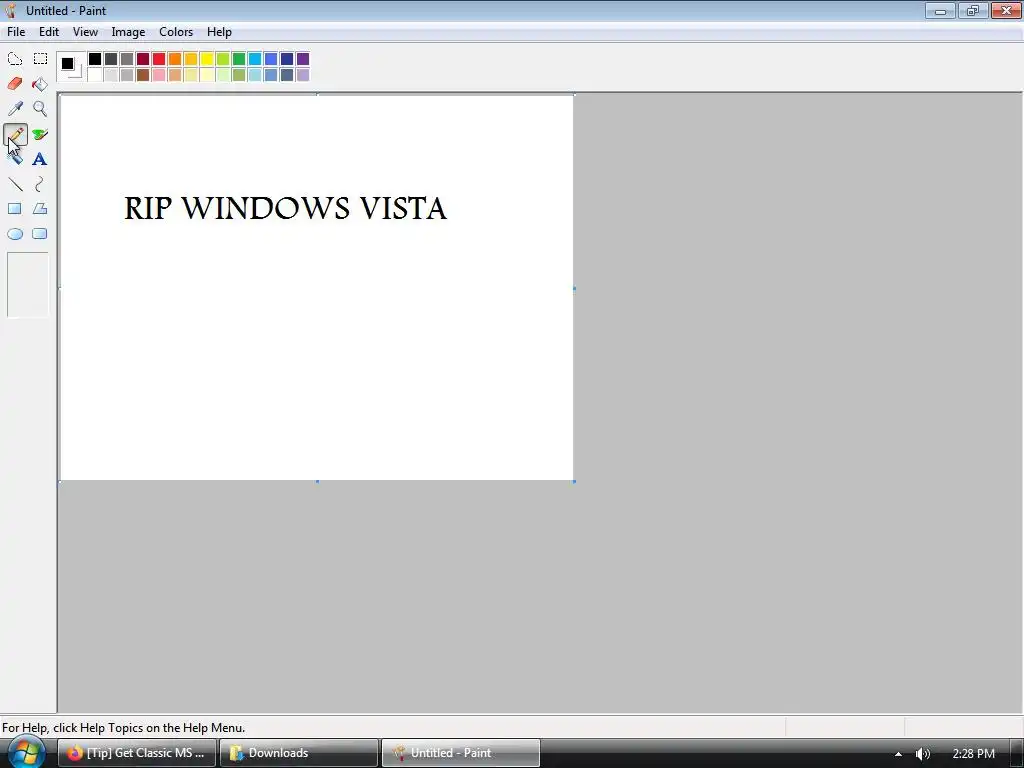
Task: Select the Pencil tool
Action: tap(15, 135)
